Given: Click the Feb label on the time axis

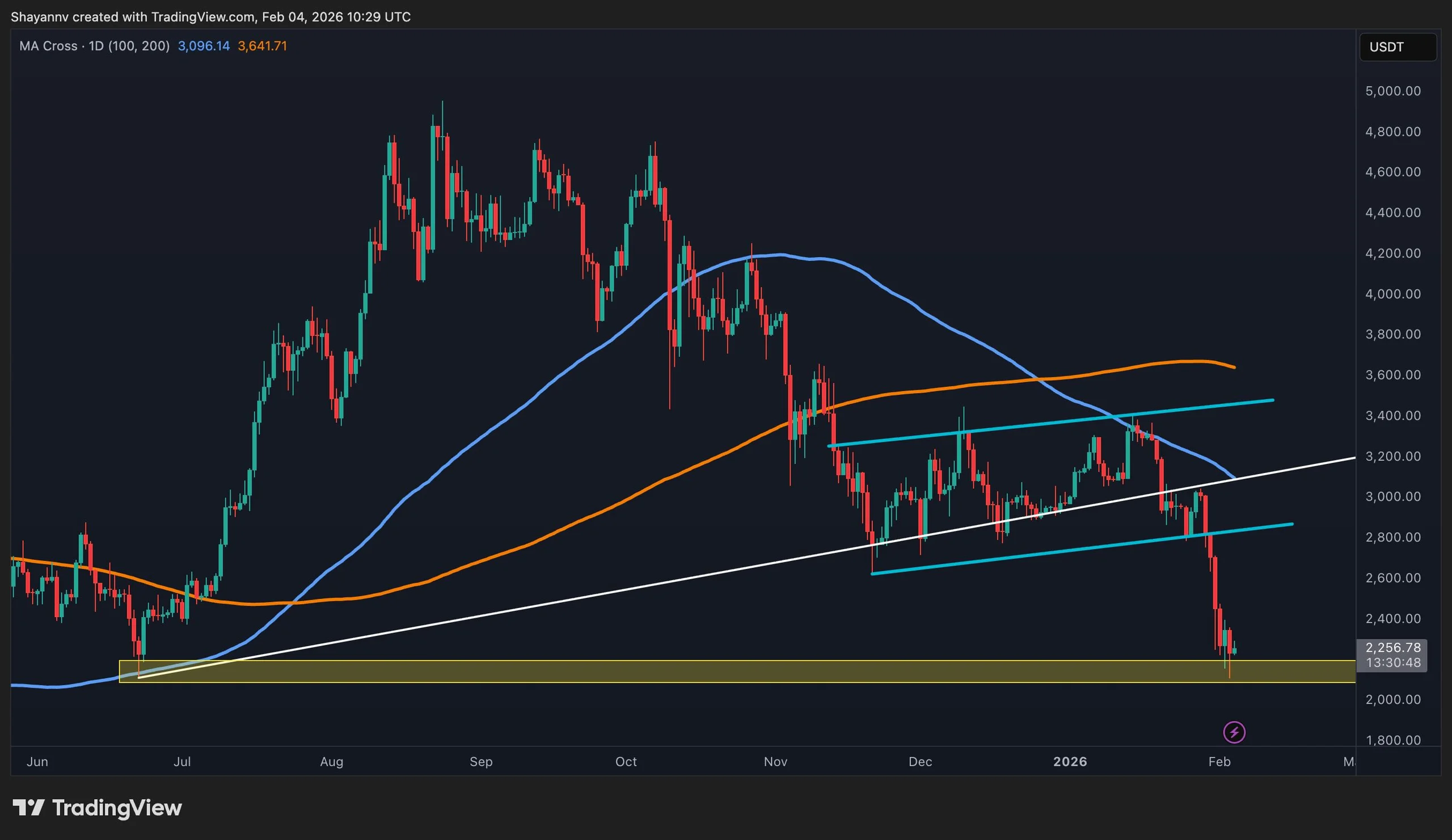Looking at the screenshot, I should (1219, 762).
